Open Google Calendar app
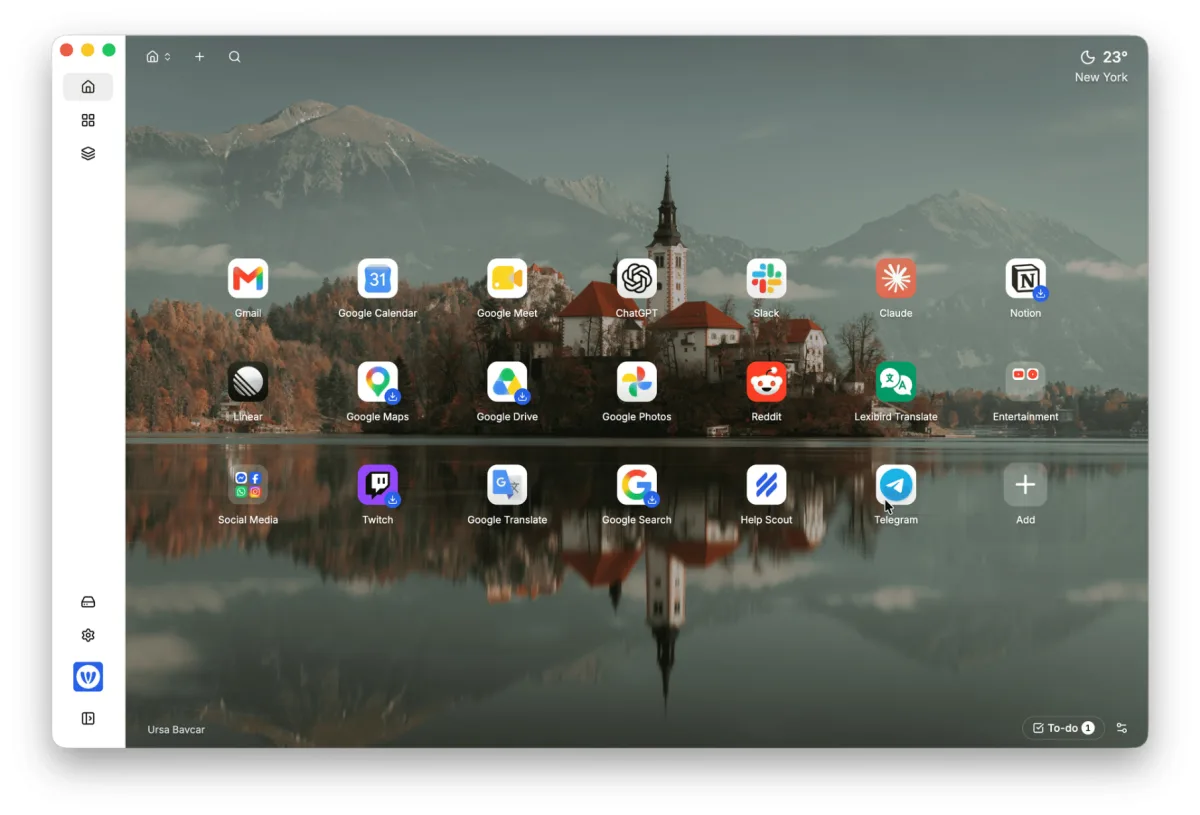 click(378, 279)
